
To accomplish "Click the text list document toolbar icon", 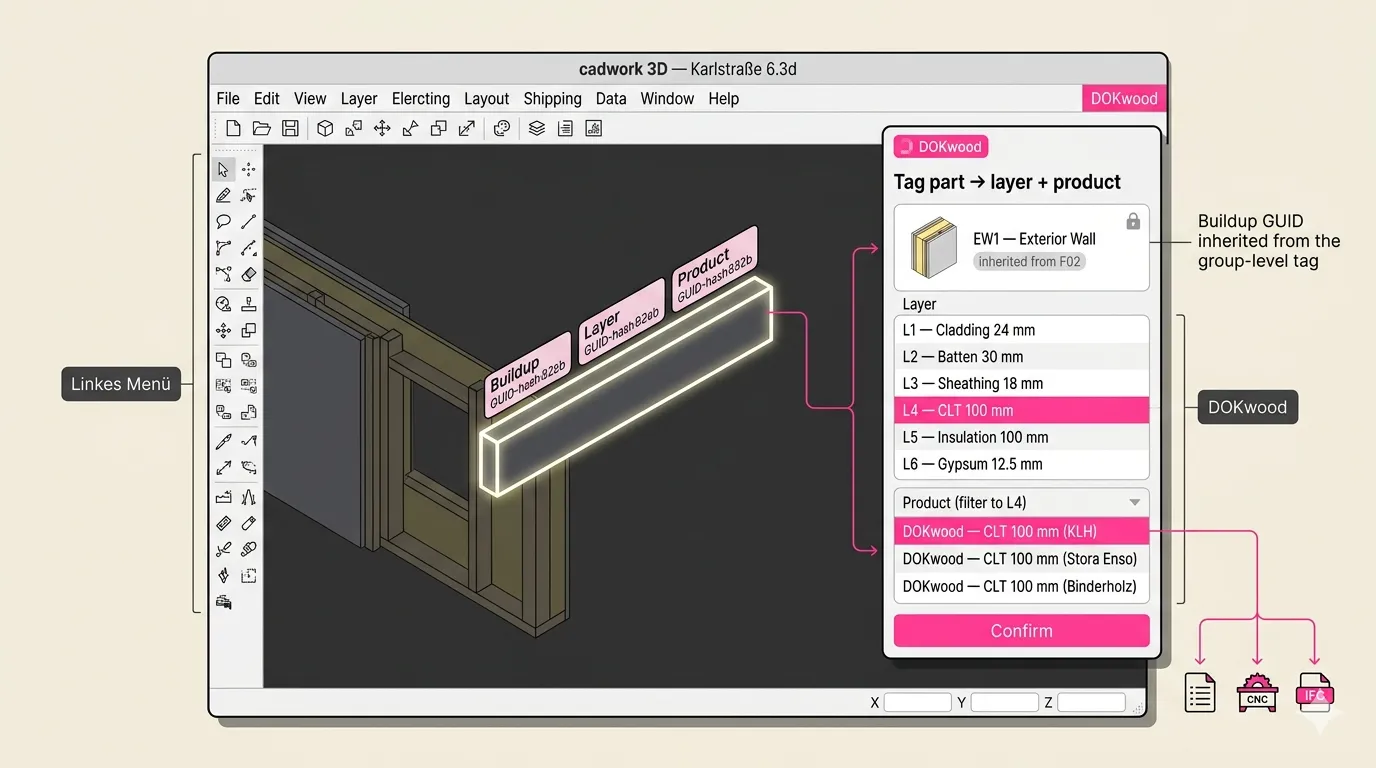I will point(565,128).
